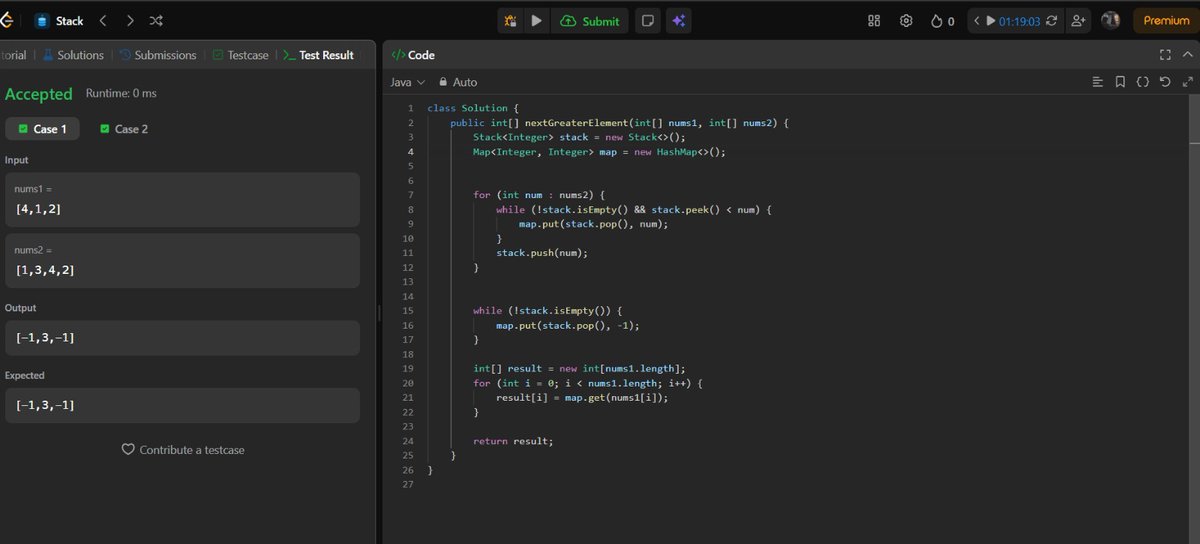The image size is (1200, 544).
Task: Pick a random problem with shuffle icon
Action: [156, 21]
